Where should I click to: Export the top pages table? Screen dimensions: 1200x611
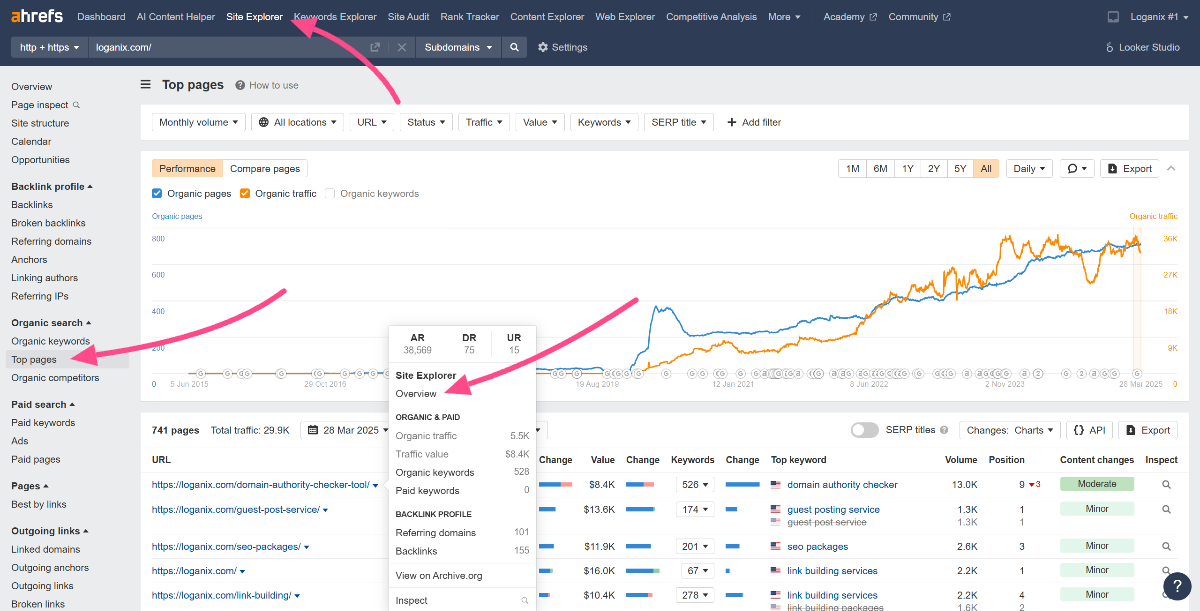point(1147,430)
